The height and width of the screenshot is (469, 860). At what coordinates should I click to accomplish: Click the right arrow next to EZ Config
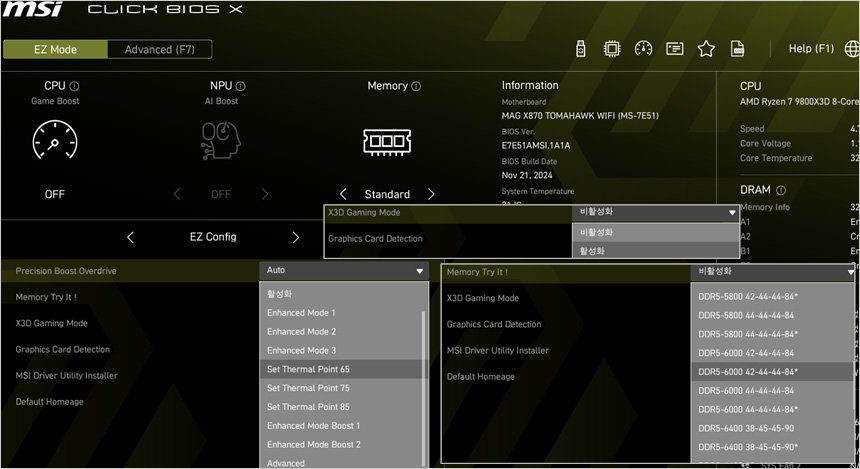click(x=295, y=238)
